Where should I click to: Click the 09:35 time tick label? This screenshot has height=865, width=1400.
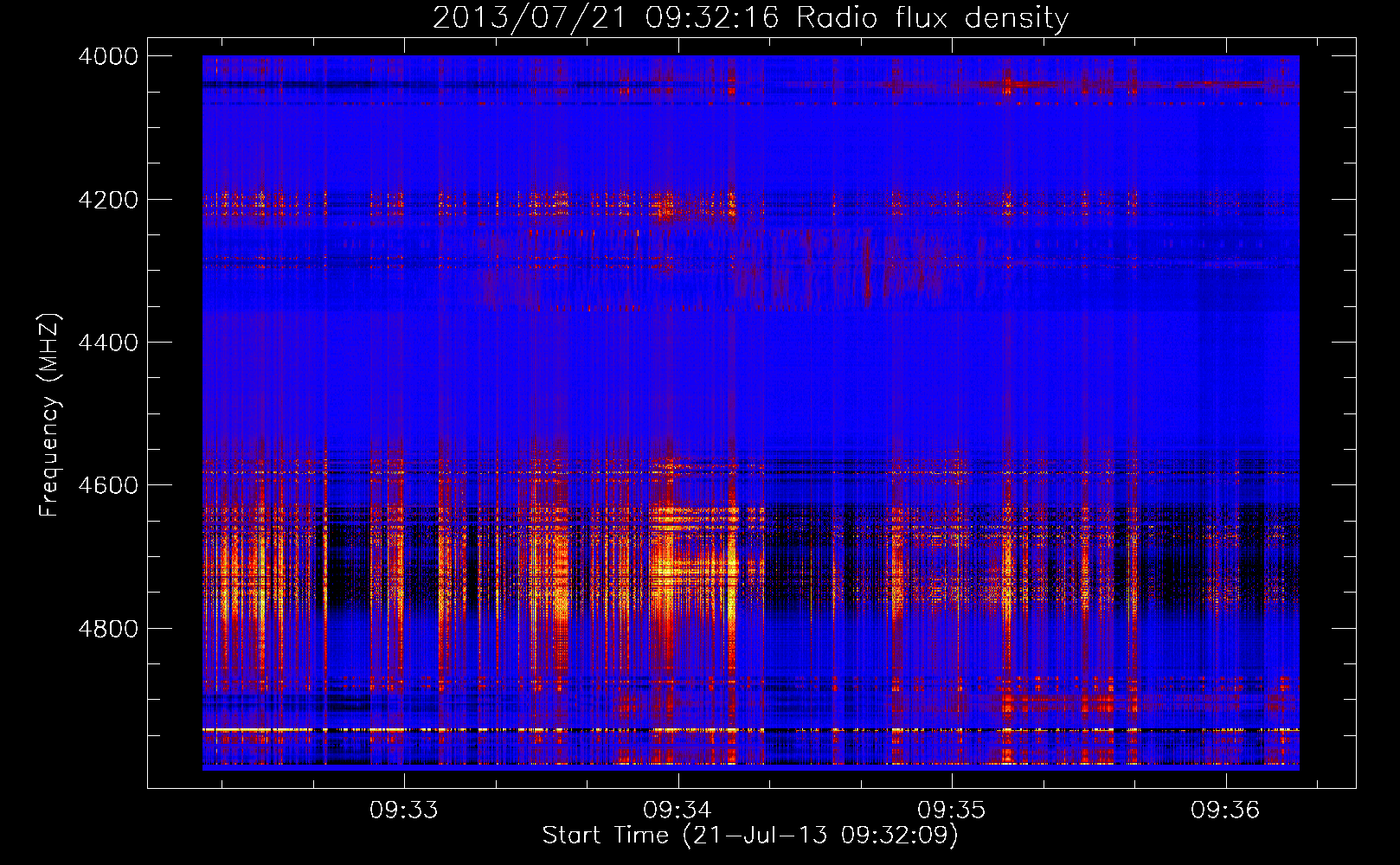[952, 811]
